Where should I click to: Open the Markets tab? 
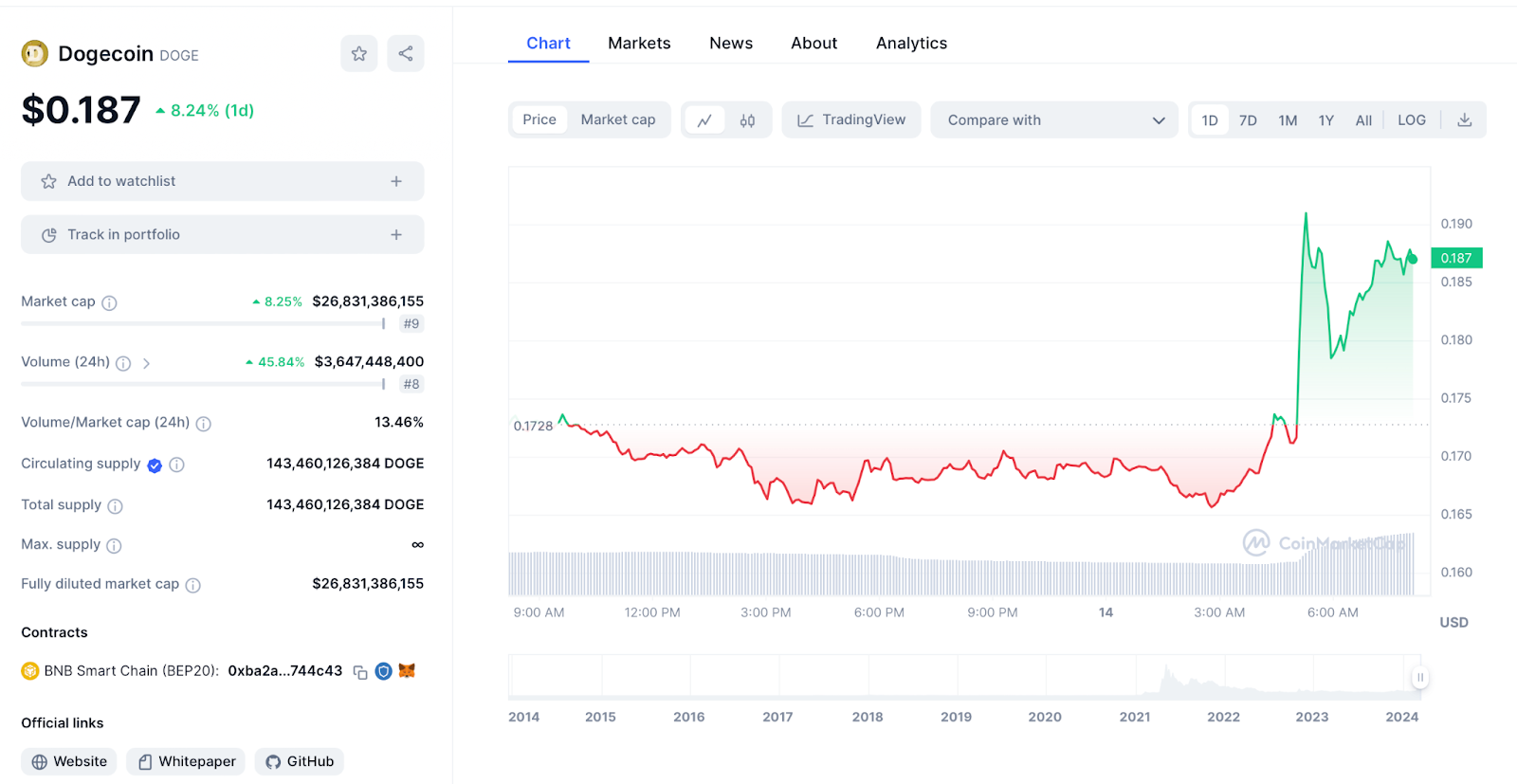point(639,44)
